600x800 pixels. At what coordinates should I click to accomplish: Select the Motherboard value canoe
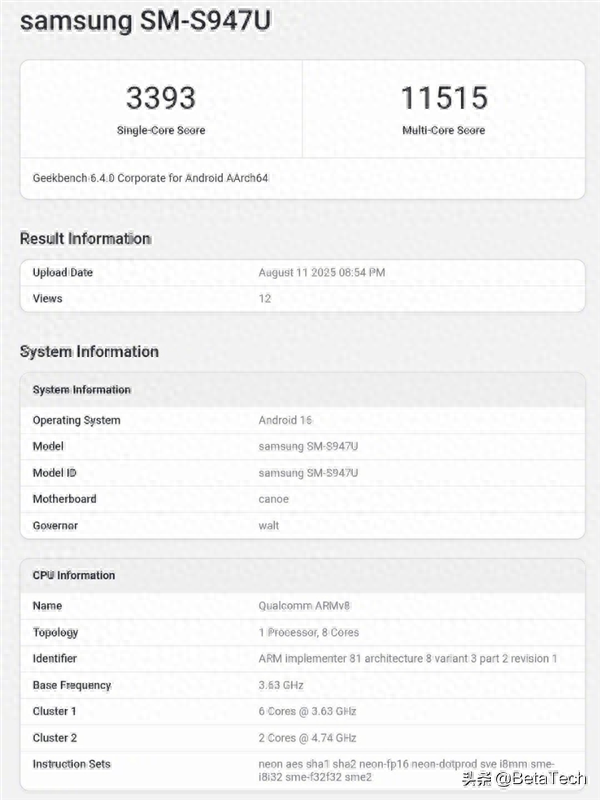pyautogui.click(x=273, y=499)
